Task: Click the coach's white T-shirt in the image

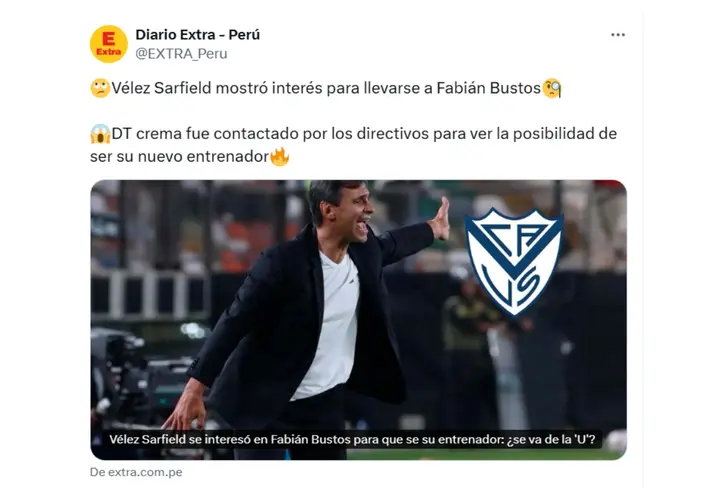Action: click(x=332, y=325)
